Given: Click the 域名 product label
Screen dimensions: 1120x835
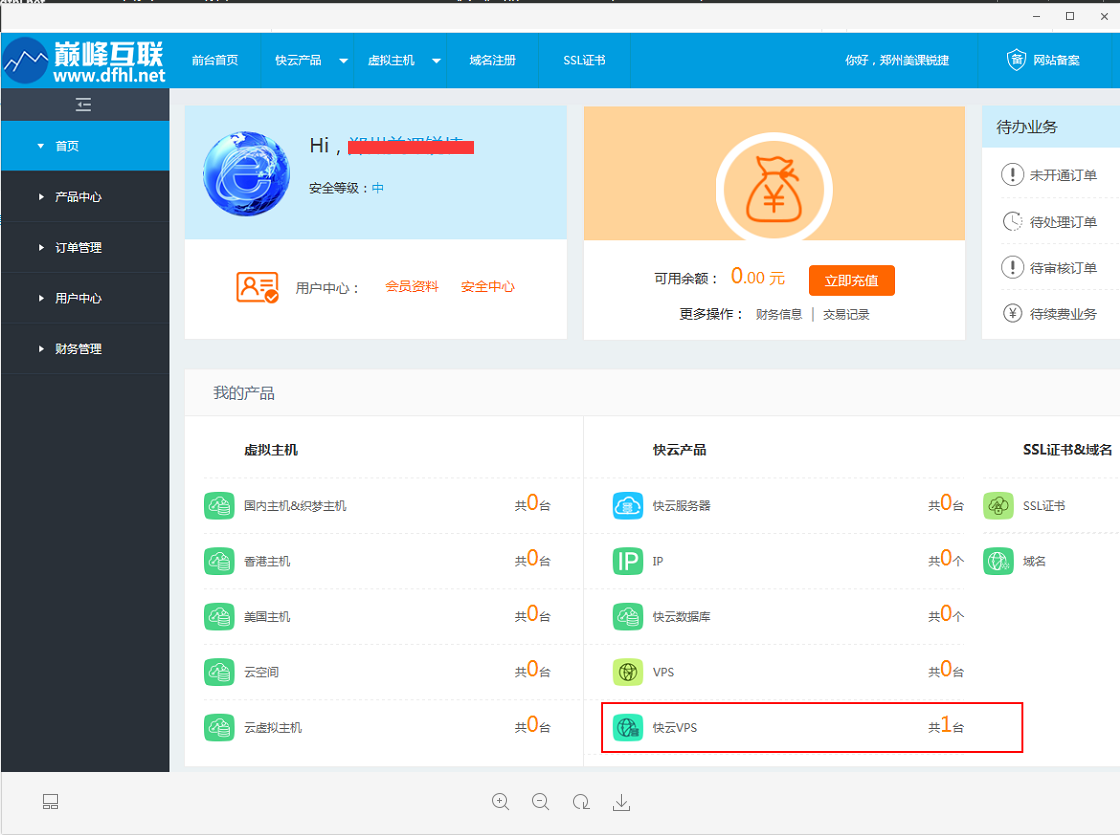Looking at the screenshot, I should (x=1034, y=561).
